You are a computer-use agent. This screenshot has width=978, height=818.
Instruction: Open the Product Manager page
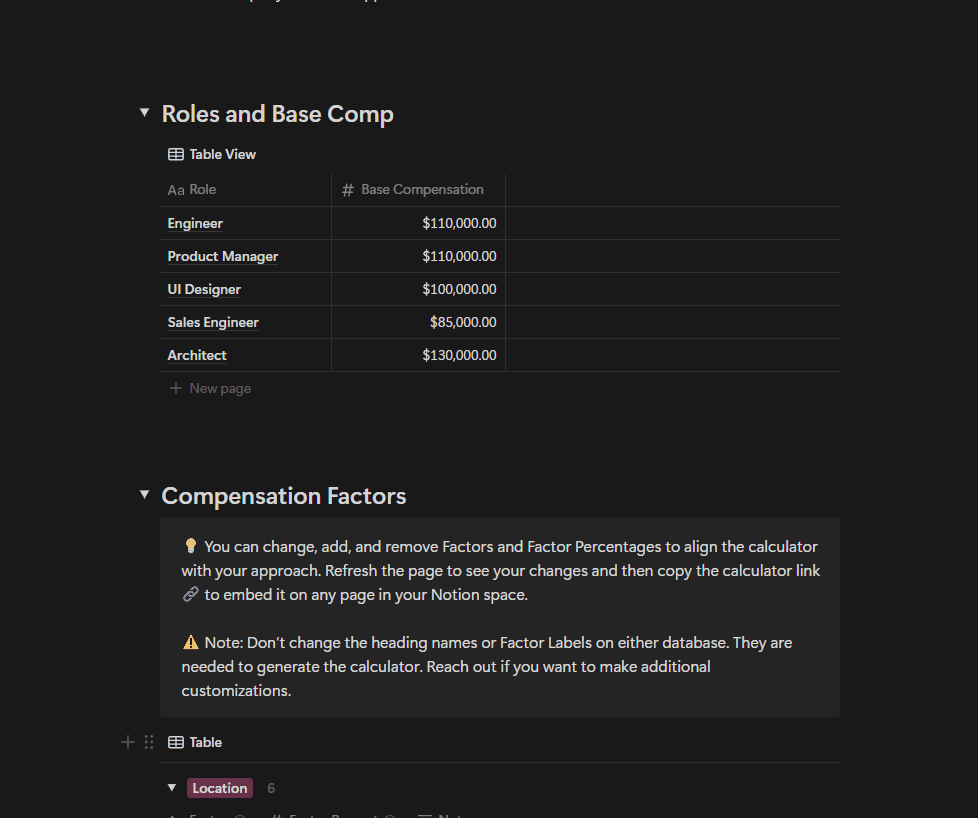[x=223, y=257]
